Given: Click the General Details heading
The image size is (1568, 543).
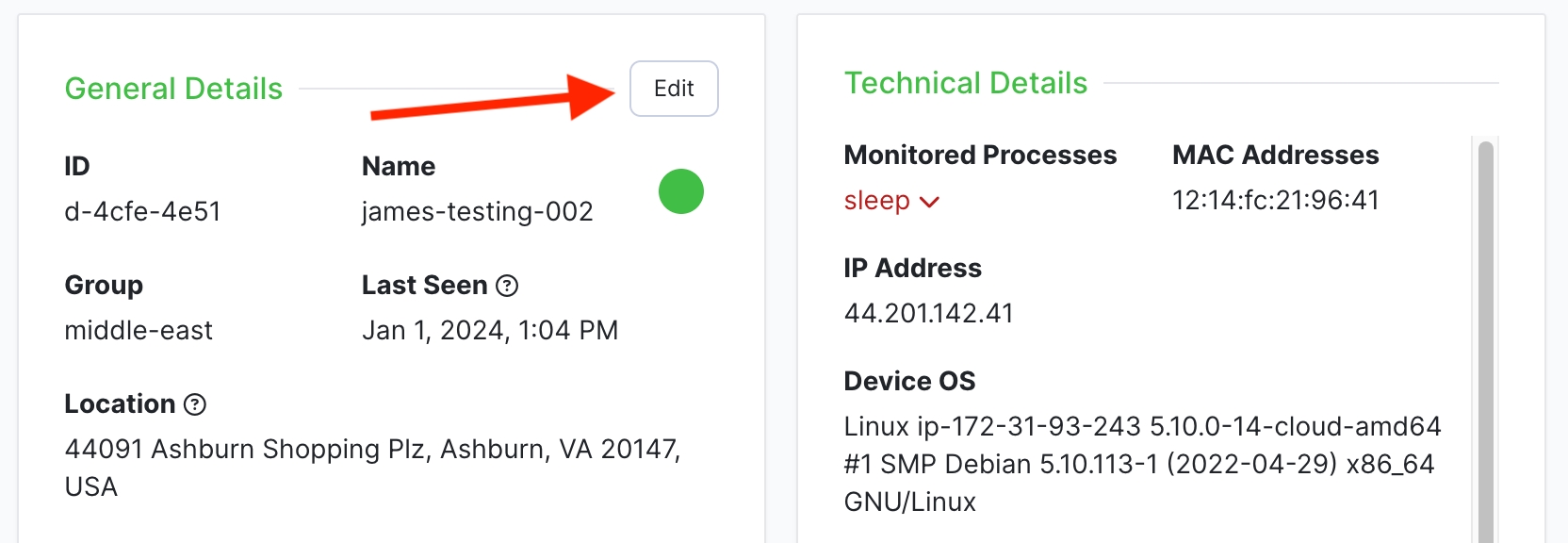Looking at the screenshot, I should pyautogui.click(x=173, y=89).
